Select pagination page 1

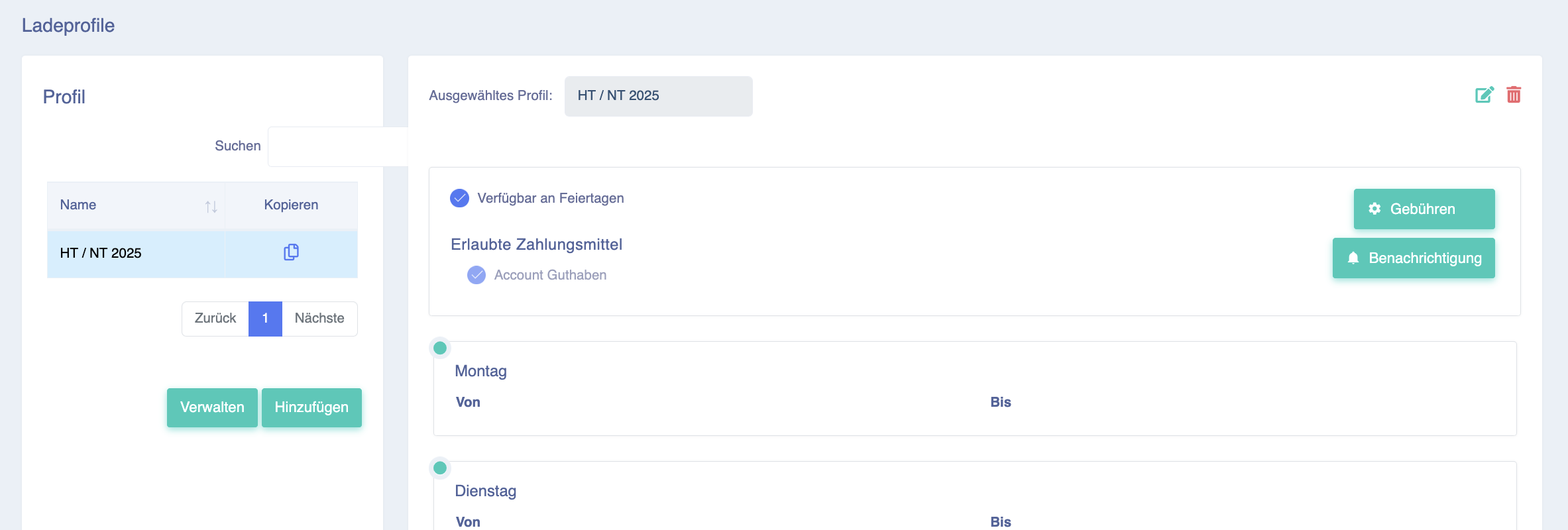pyautogui.click(x=265, y=319)
